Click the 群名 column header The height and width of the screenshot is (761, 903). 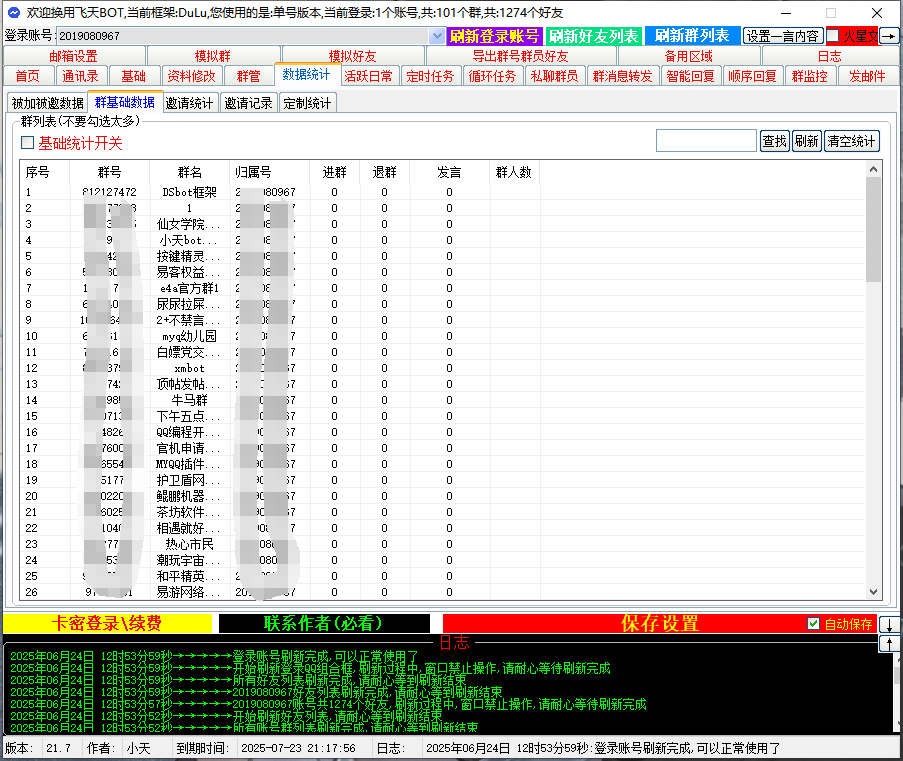(189, 172)
